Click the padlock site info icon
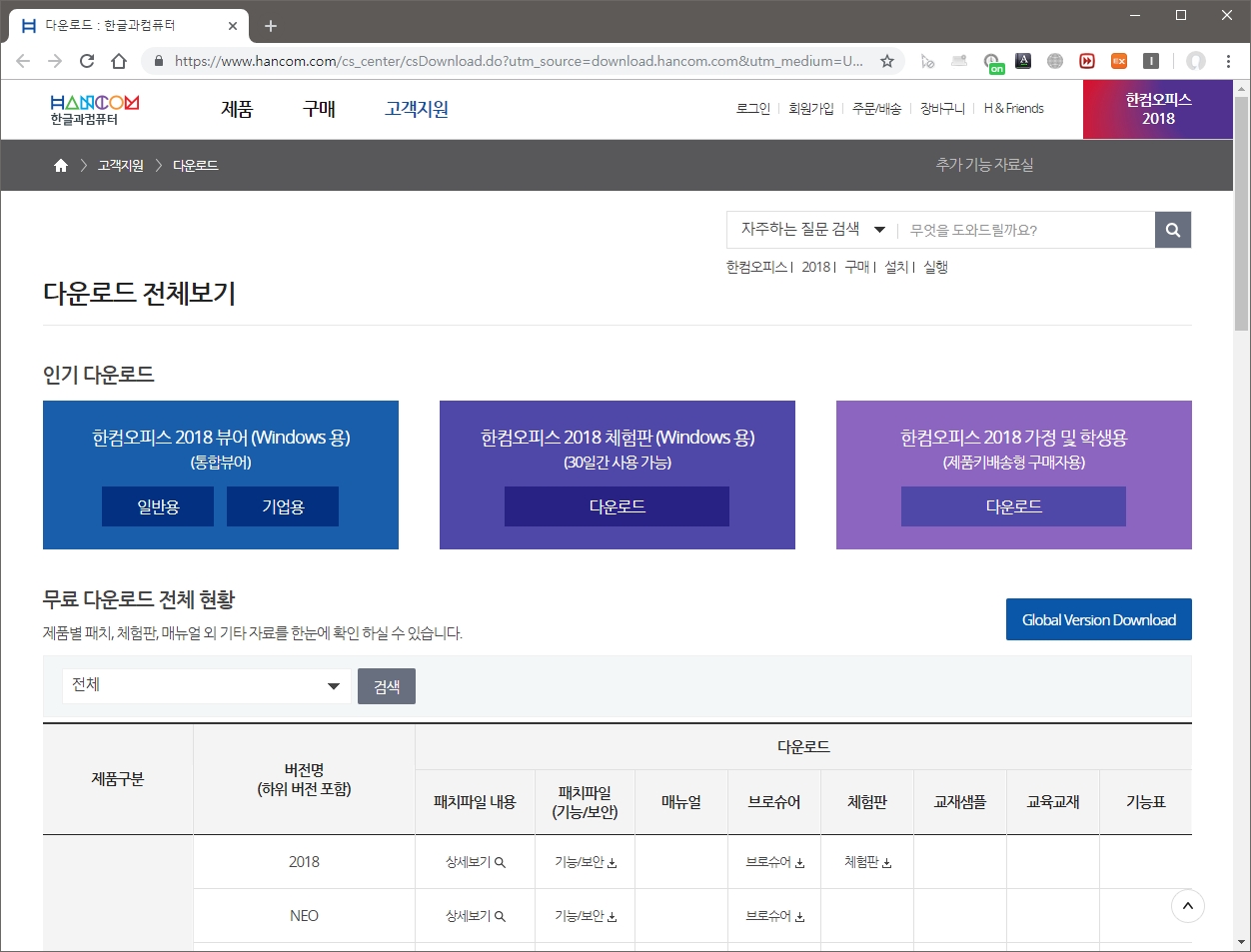This screenshot has width=1251, height=952. pyautogui.click(x=158, y=61)
